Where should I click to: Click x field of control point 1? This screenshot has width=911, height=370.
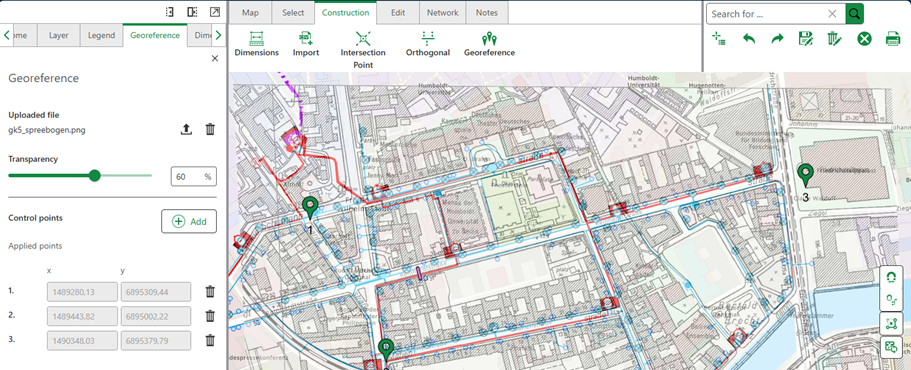tap(82, 292)
